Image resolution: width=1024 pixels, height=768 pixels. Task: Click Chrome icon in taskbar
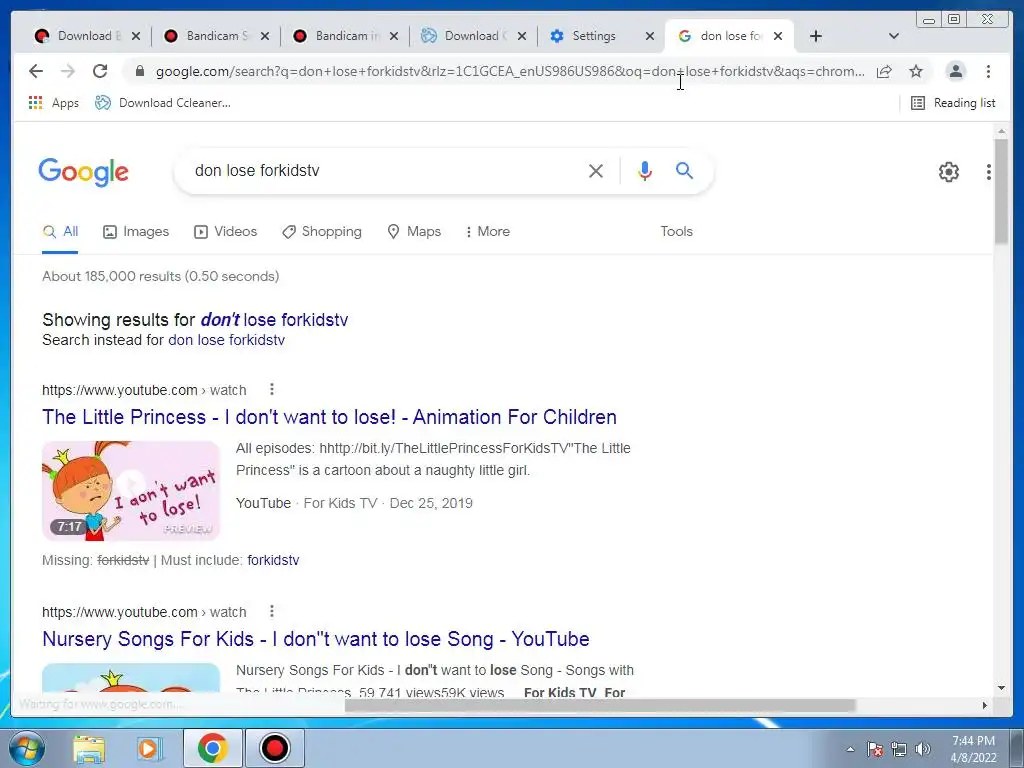[212, 748]
